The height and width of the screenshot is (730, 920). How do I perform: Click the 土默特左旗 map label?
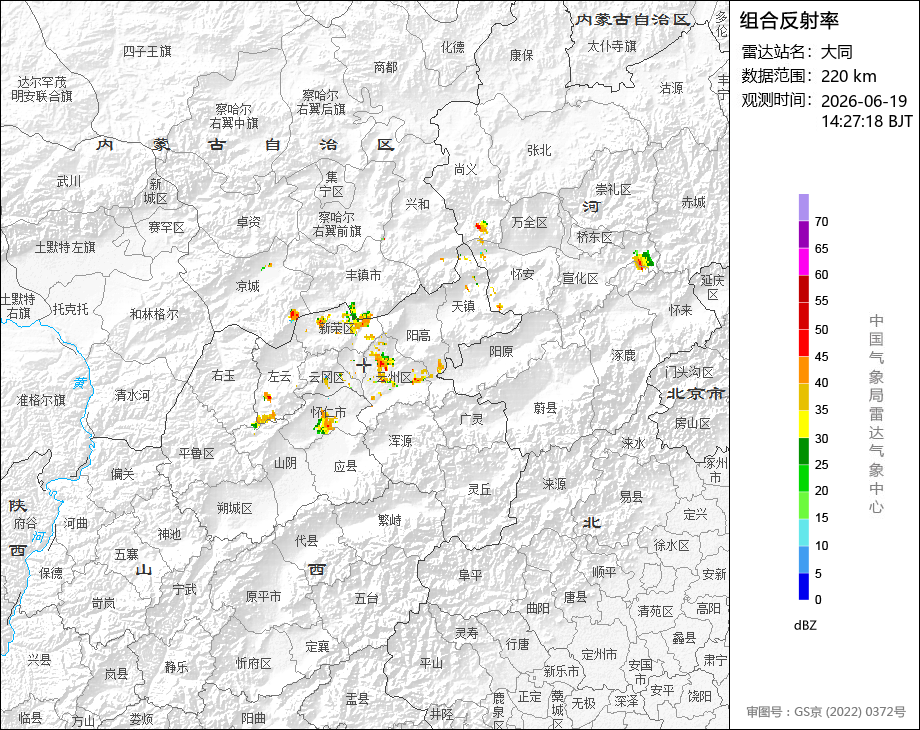click(65, 247)
